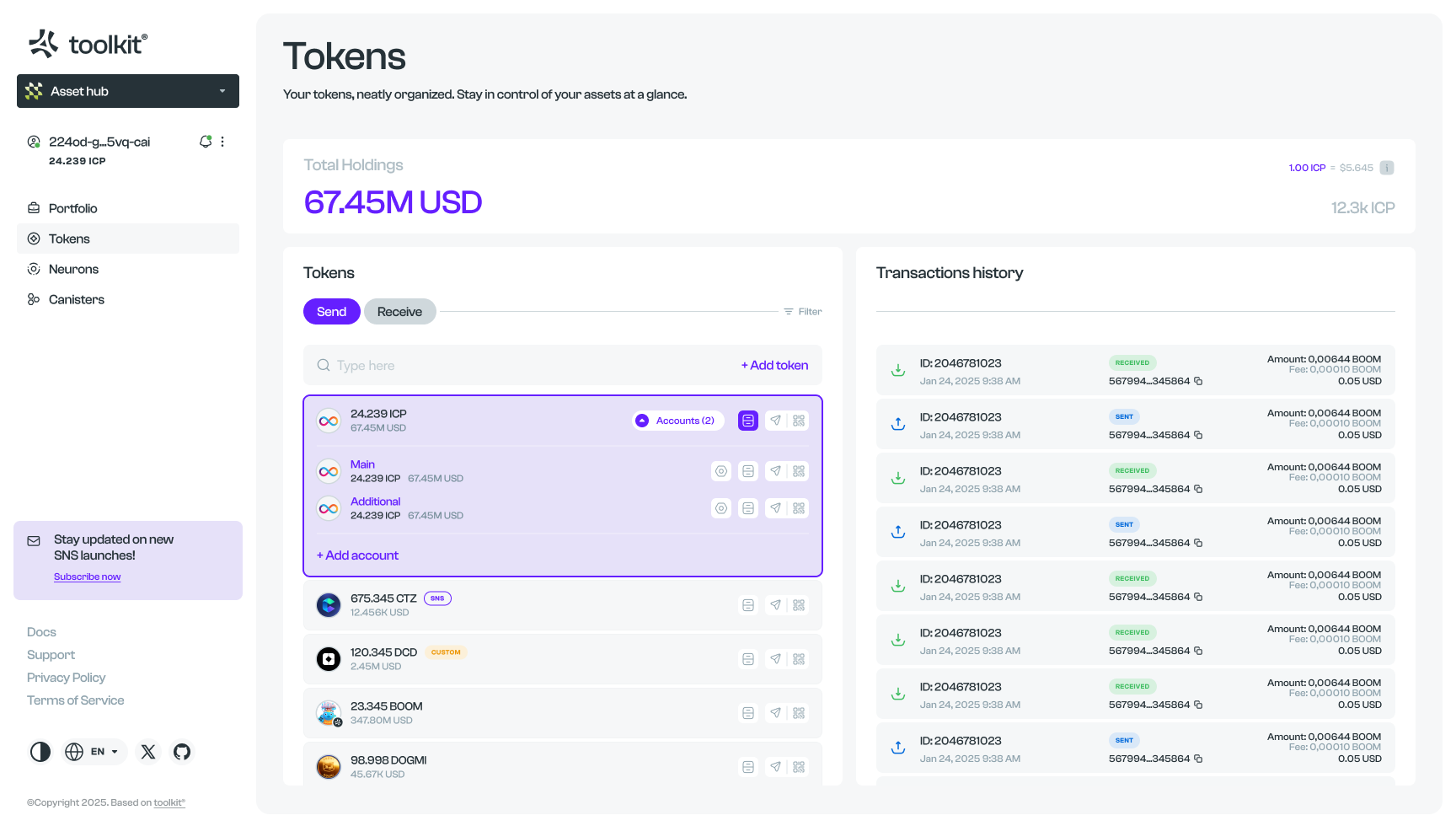The height and width of the screenshot is (826, 1456).
Task: Click info icon next to $5.645 rate
Action: 1387,168
